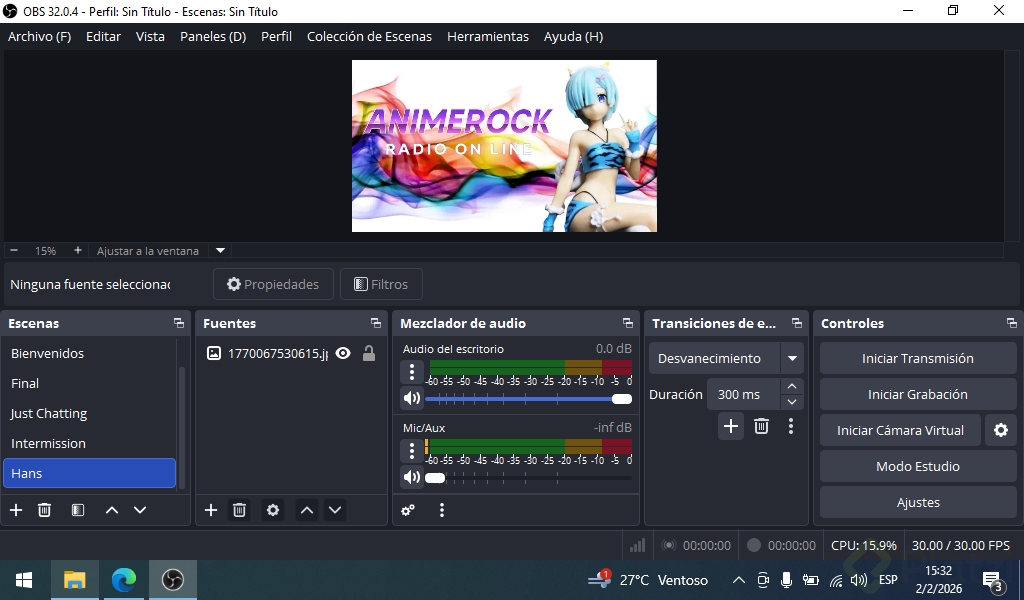
Task: Open preview scaling dropdown arrow
Action: (x=221, y=251)
